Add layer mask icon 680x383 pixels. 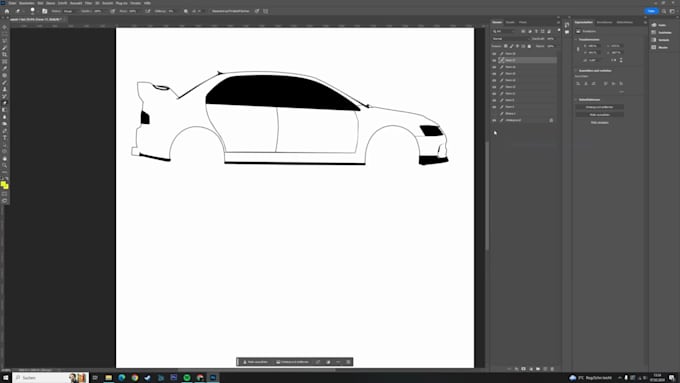(x=523, y=369)
